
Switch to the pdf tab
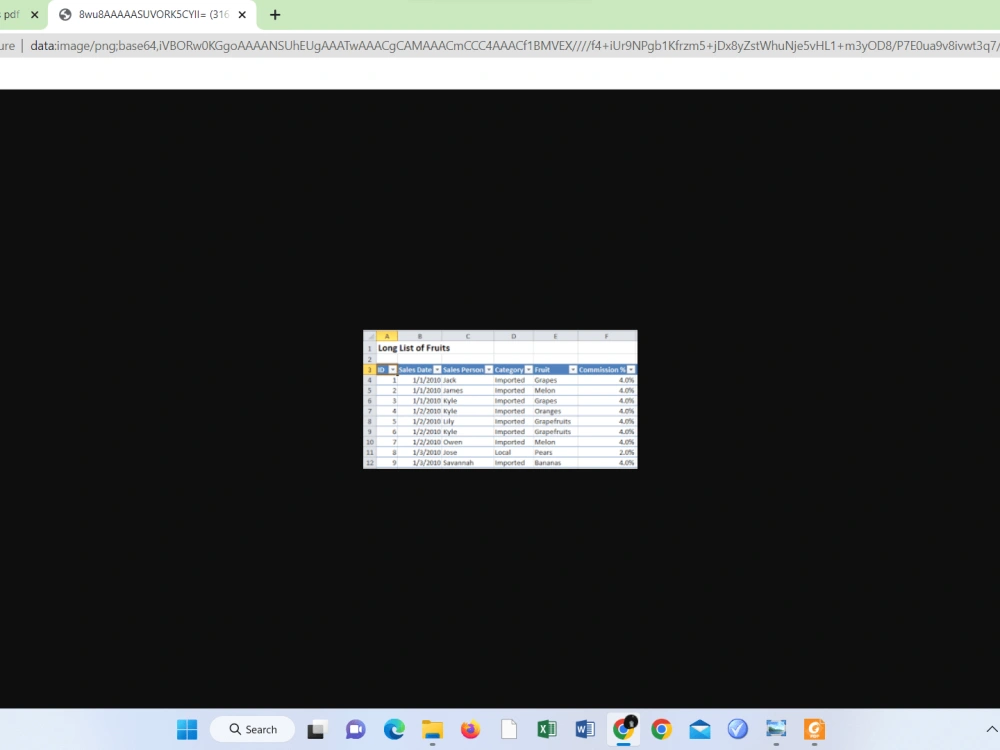coord(11,15)
